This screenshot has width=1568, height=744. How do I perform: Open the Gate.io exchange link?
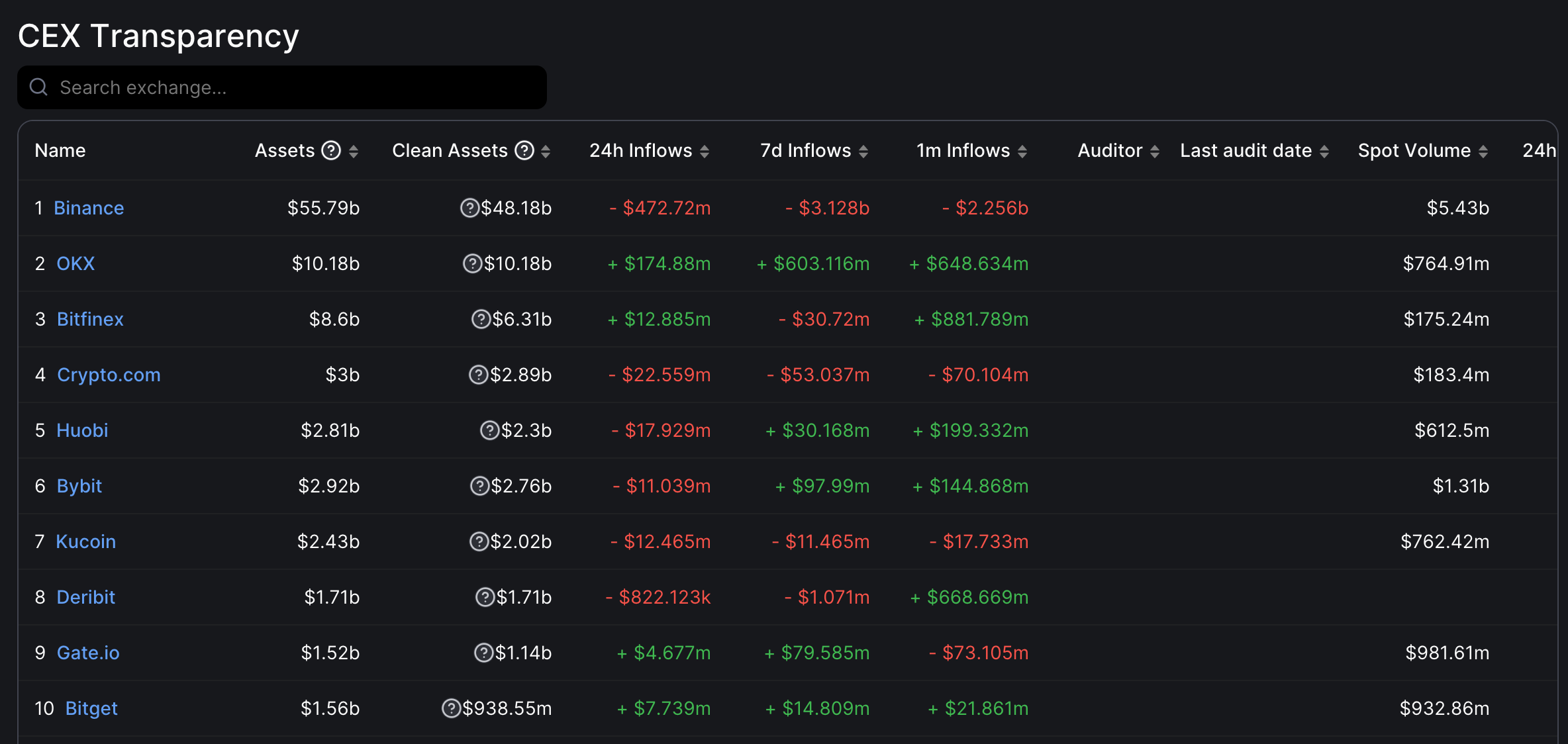coord(88,653)
